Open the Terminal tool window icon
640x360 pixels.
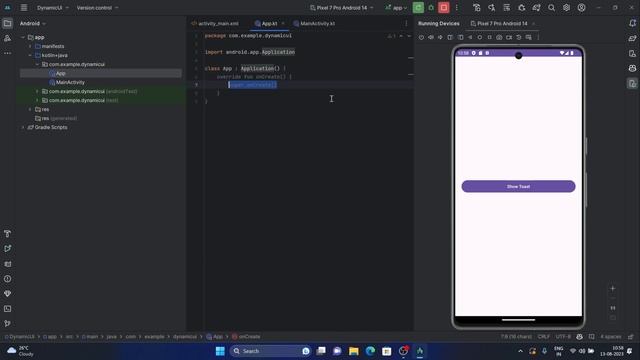(x=7, y=309)
